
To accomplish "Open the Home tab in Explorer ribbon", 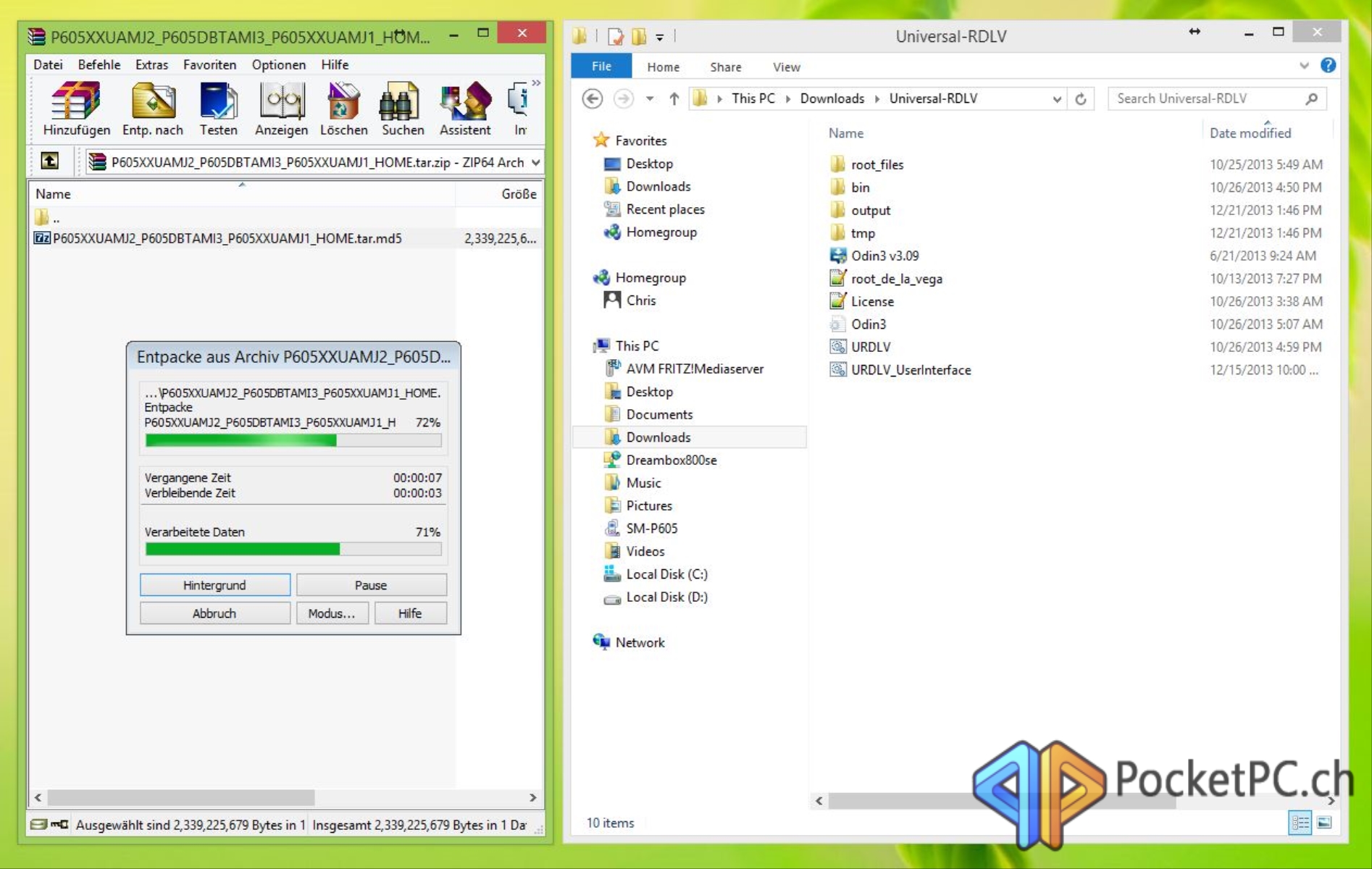I will pyautogui.click(x=663, y=67).
